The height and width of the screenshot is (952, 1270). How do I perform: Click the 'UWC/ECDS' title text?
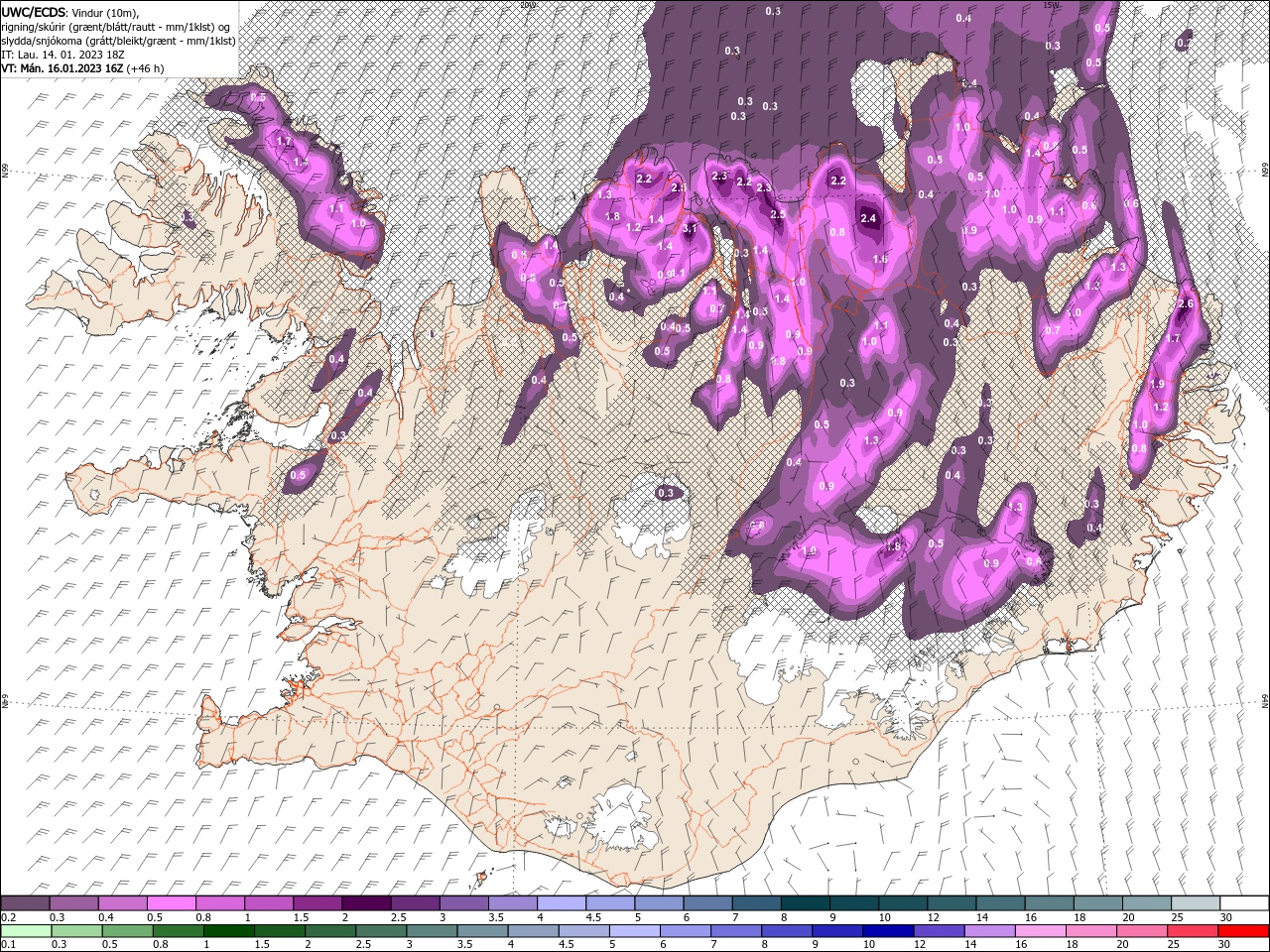(34, 11)
